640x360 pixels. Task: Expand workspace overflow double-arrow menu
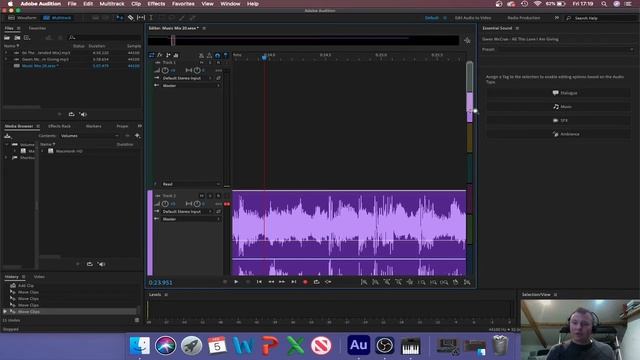coord(556,18)
